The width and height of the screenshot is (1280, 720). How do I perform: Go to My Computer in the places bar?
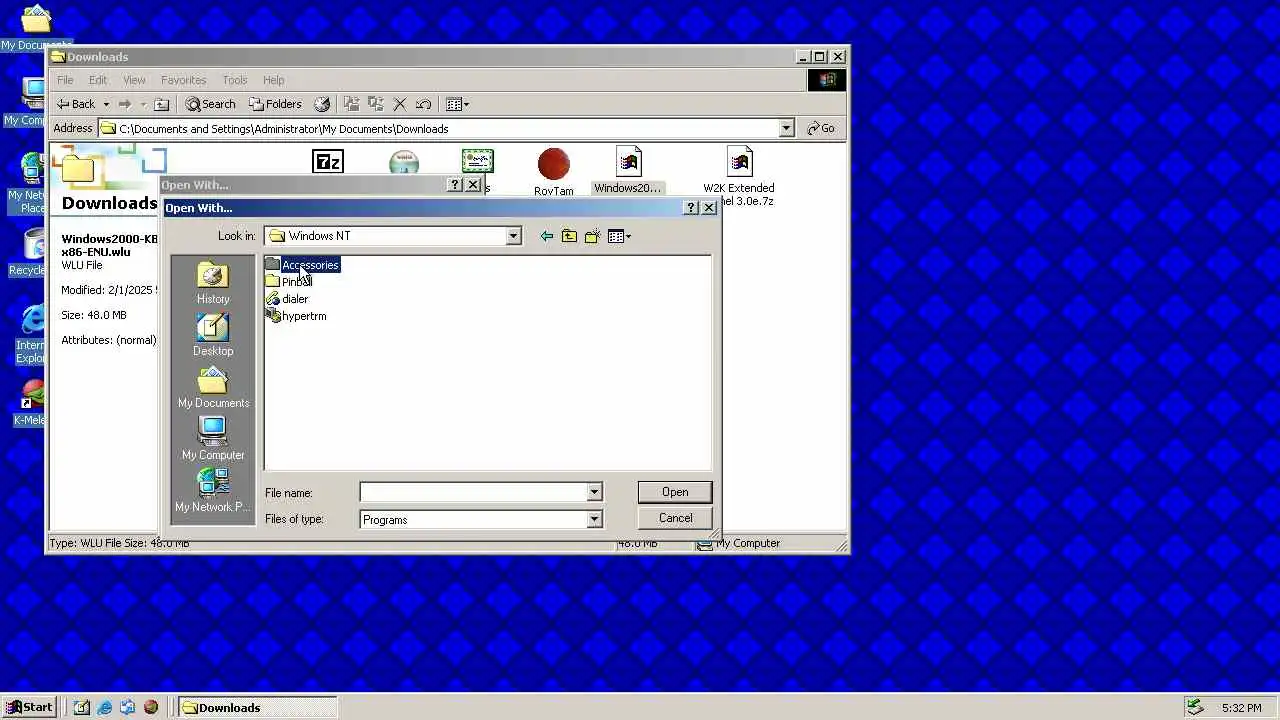pyautogui.click(x=213, y=439)
